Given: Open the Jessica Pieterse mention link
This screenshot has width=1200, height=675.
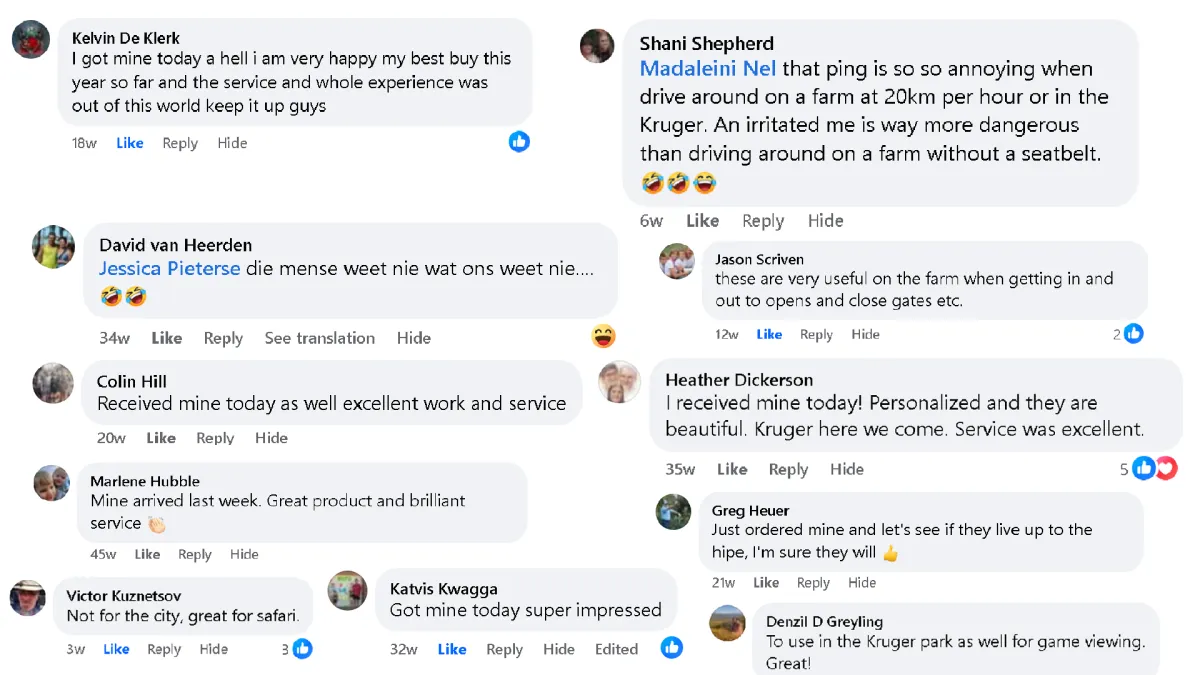Looking at the screenshot, I should pyautogui.click(x=169, y=268).
